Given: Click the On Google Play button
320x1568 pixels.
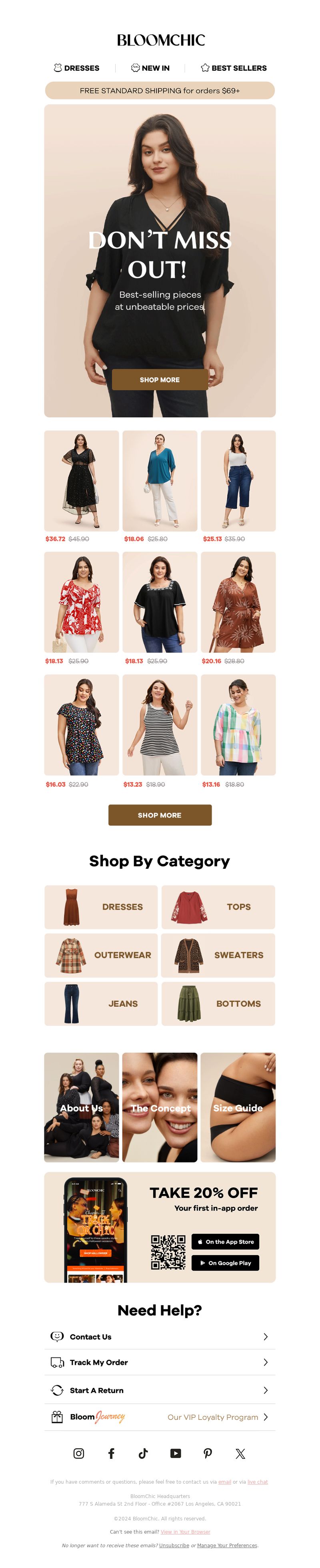Looking at the screenshot, I should tap(225, 1263).
